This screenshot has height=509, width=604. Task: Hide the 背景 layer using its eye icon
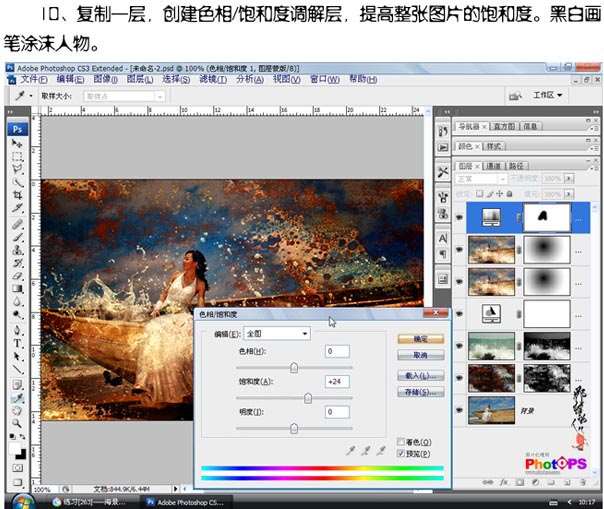459,411
